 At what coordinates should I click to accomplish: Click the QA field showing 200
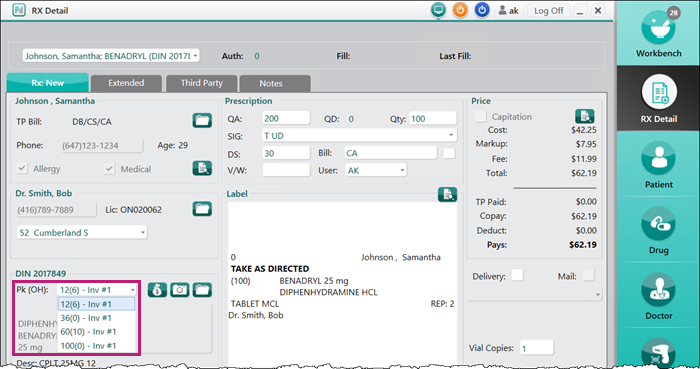coord(286,118)
